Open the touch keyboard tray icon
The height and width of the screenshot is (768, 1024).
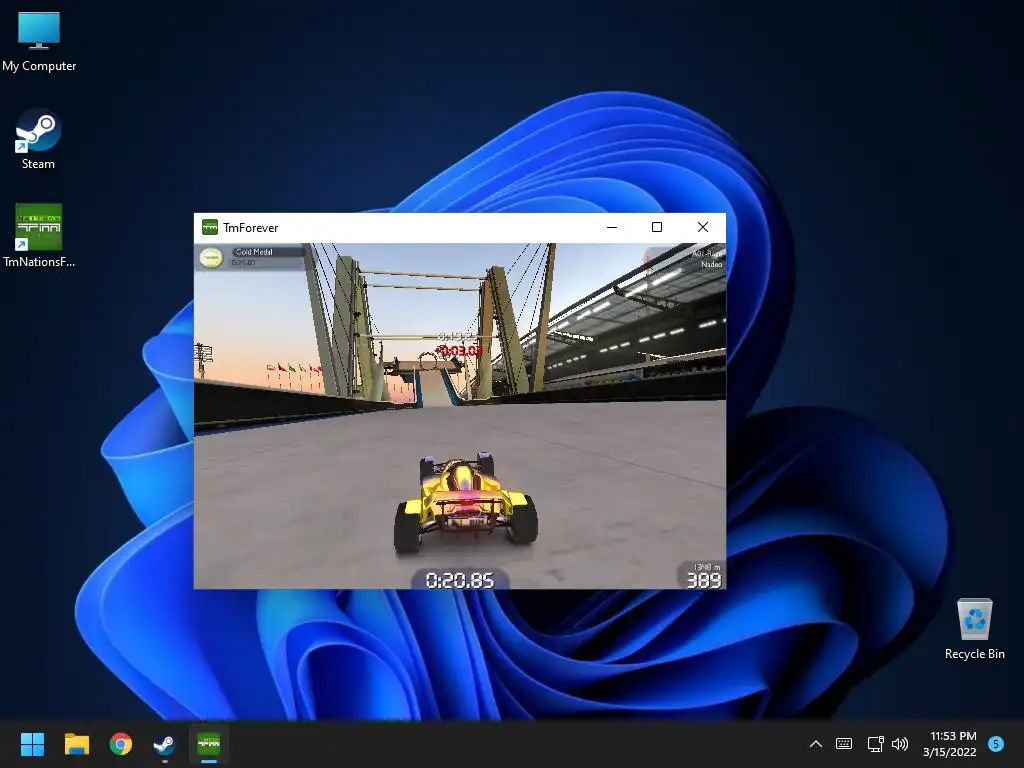click(844, 744)
